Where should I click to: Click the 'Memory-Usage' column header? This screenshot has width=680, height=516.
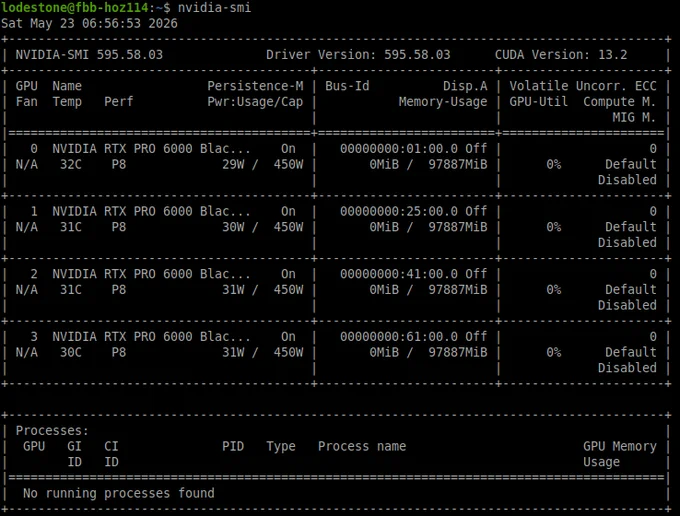coord(443,101)
